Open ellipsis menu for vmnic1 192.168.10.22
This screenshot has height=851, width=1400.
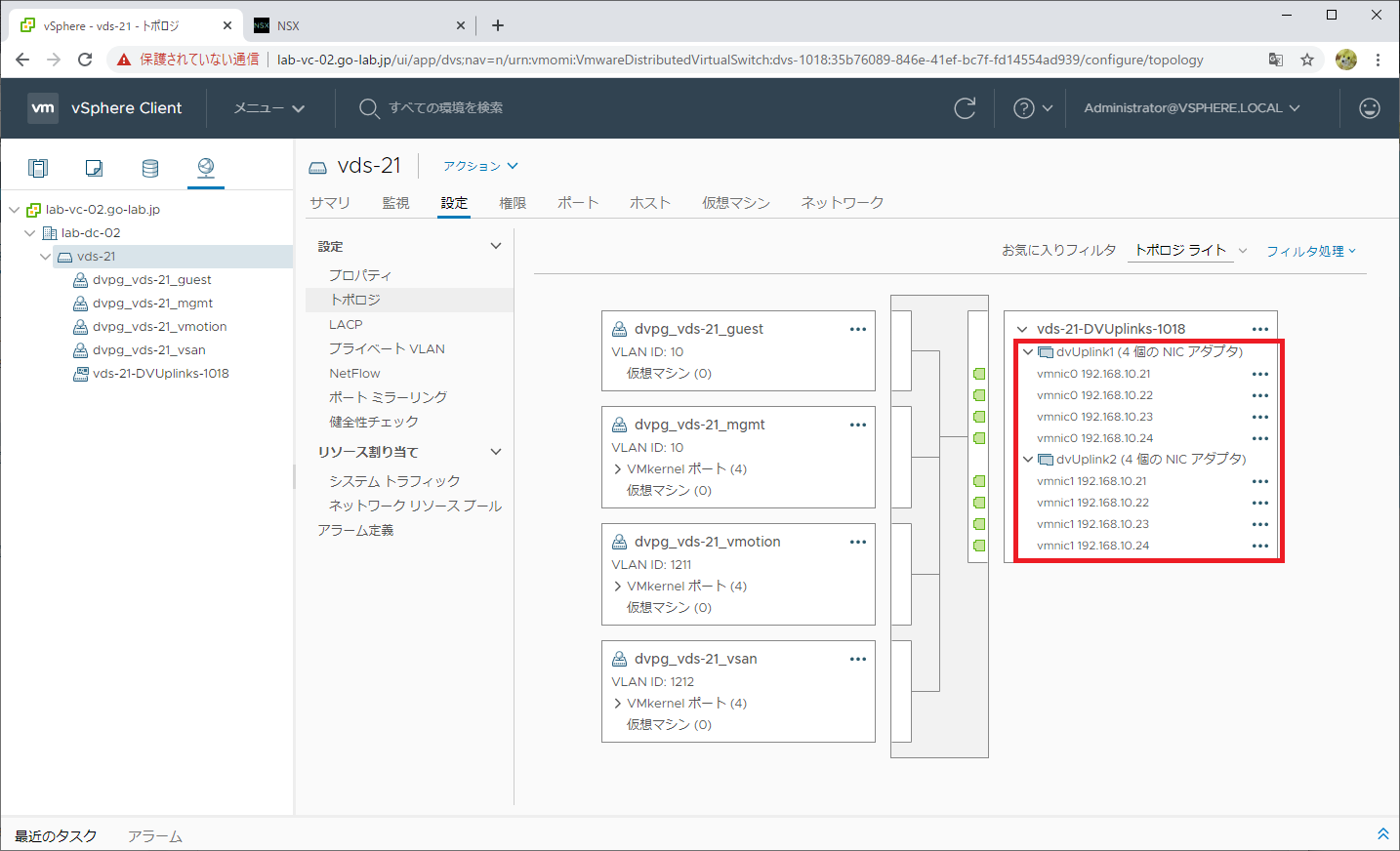[1260, 503]
